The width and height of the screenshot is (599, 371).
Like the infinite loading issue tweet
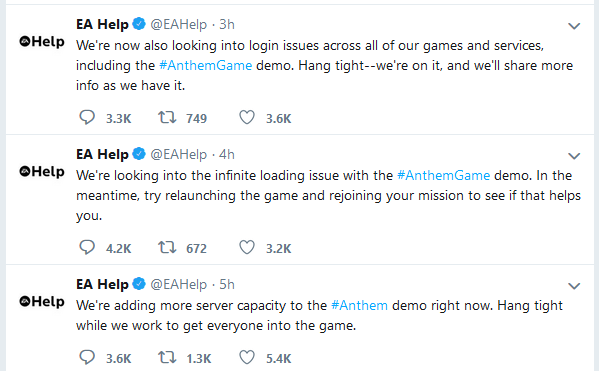coord(247,248)
